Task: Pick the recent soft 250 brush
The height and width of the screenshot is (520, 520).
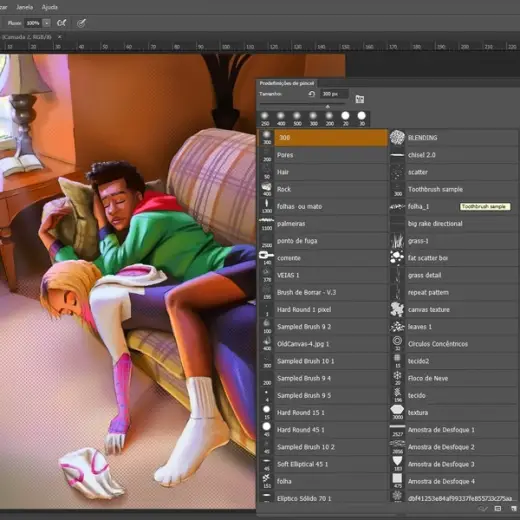Action: point(265,119)
